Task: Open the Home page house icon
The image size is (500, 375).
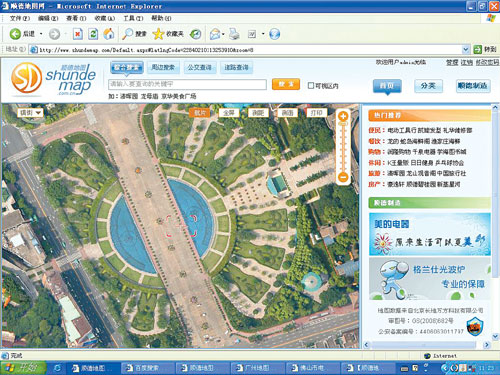Action: pos(108,34)
